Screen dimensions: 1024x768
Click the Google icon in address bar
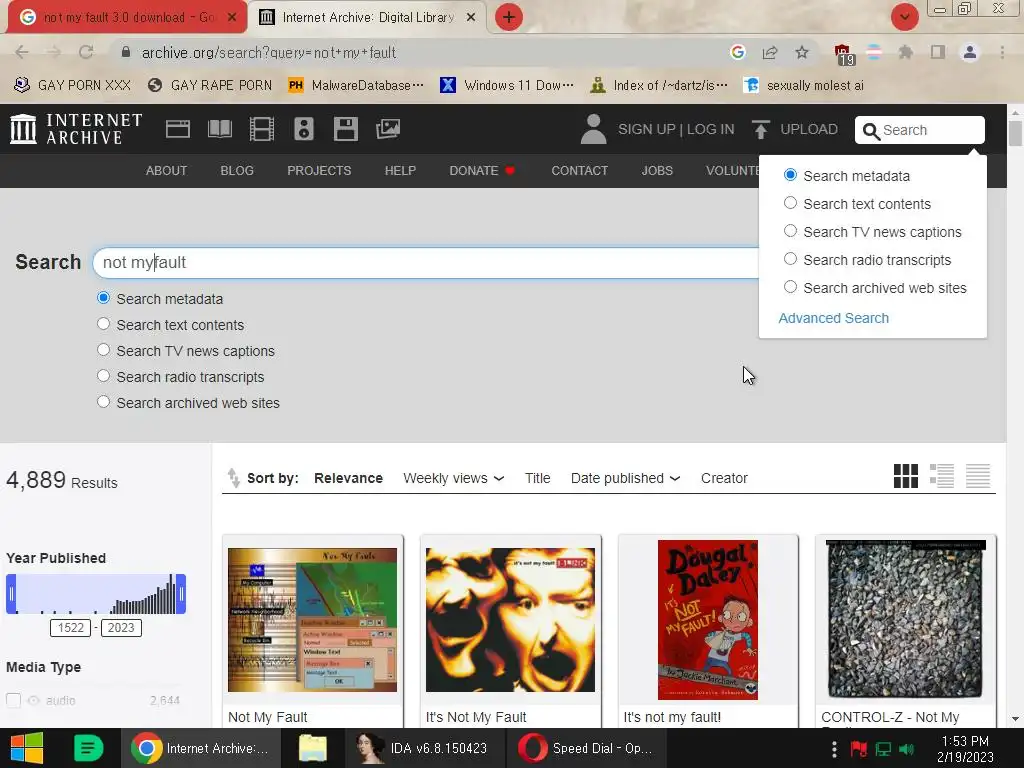point(738,52)
